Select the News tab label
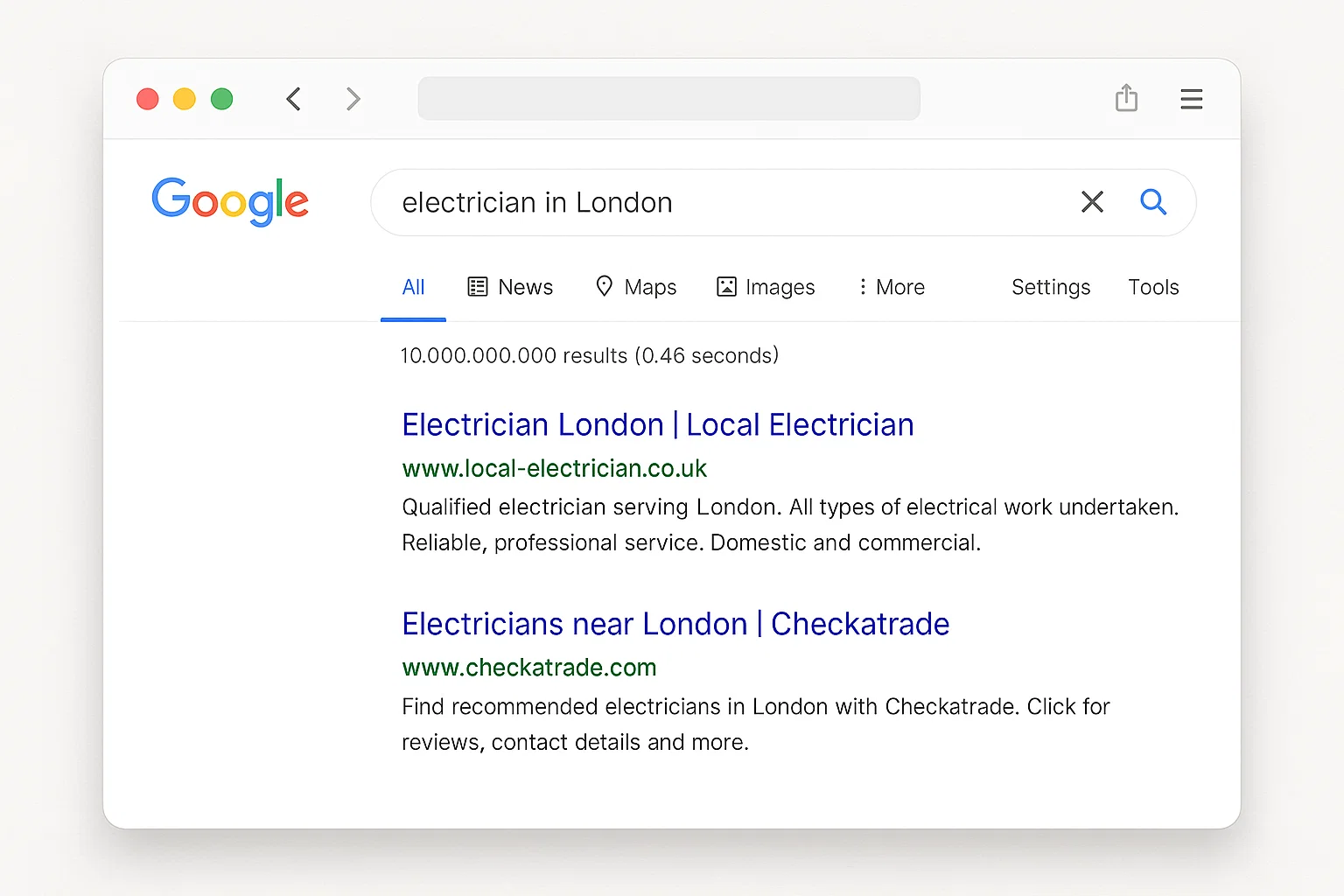The height and width of the screenshot is (896, 1344). click(x=525, y=286)
